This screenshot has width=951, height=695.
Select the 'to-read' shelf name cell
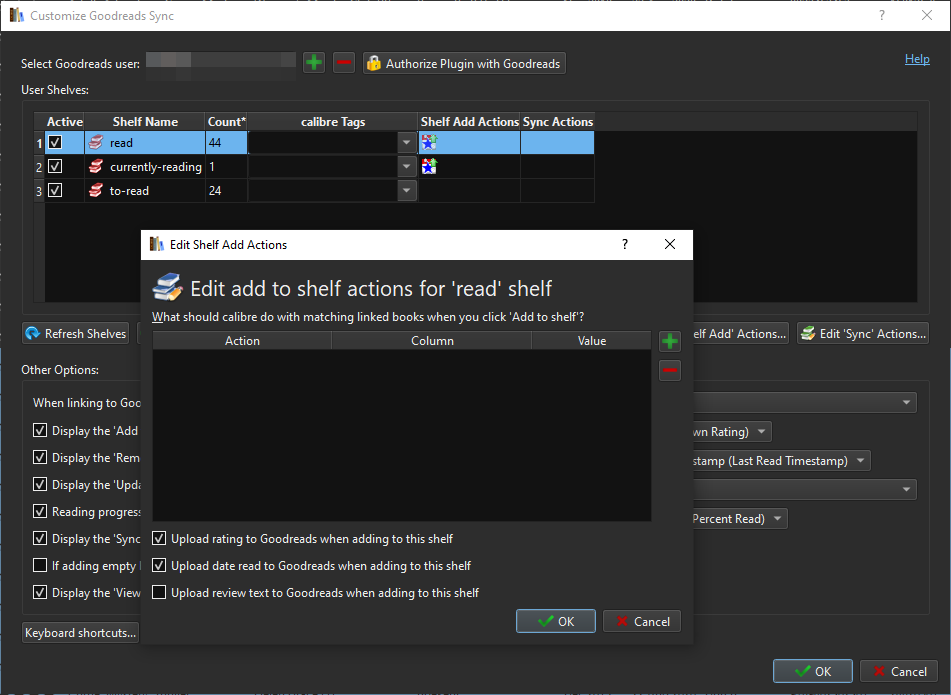coord(145,190)
